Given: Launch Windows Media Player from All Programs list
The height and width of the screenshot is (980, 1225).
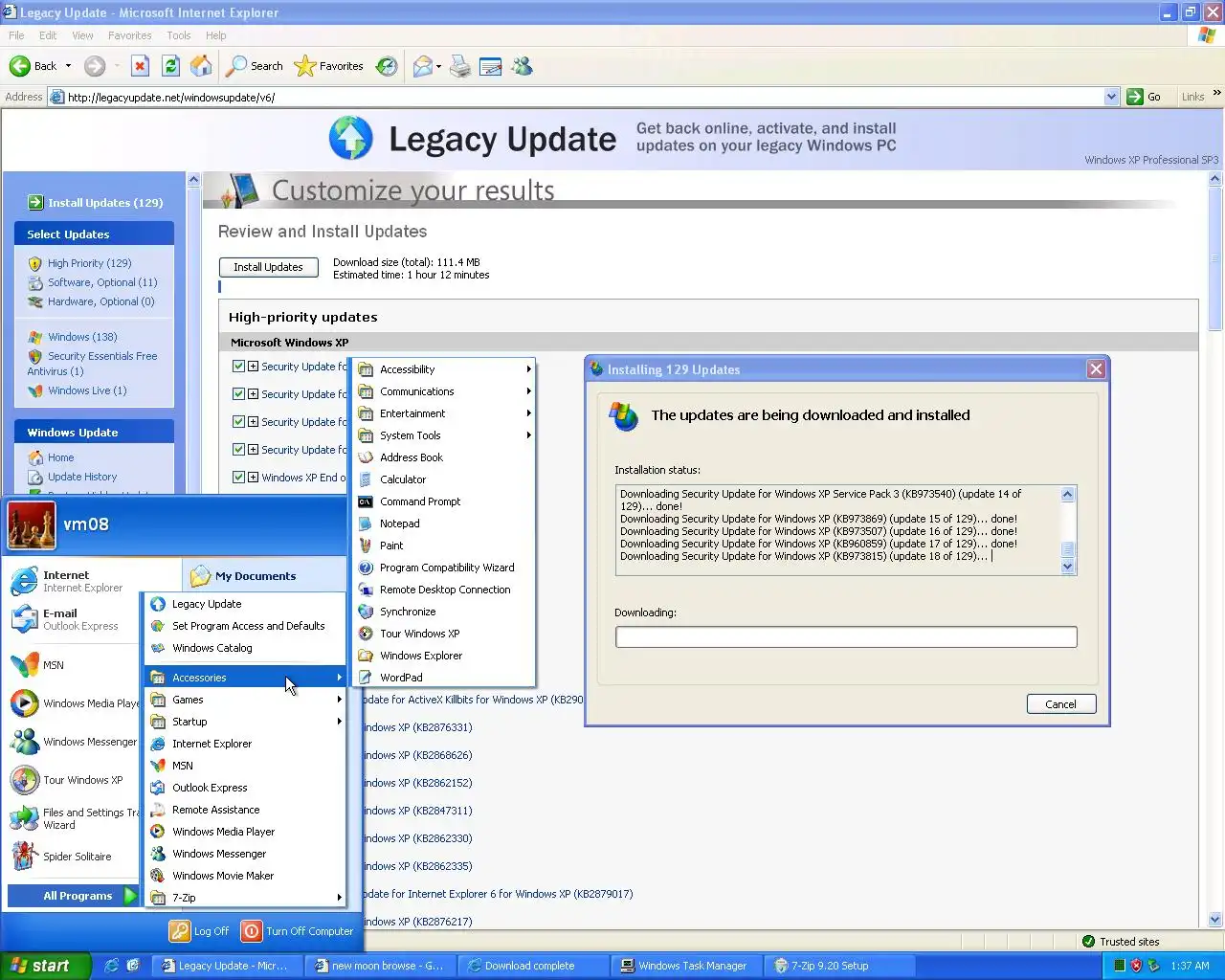Looking at the screenshot, I should 245,832.
